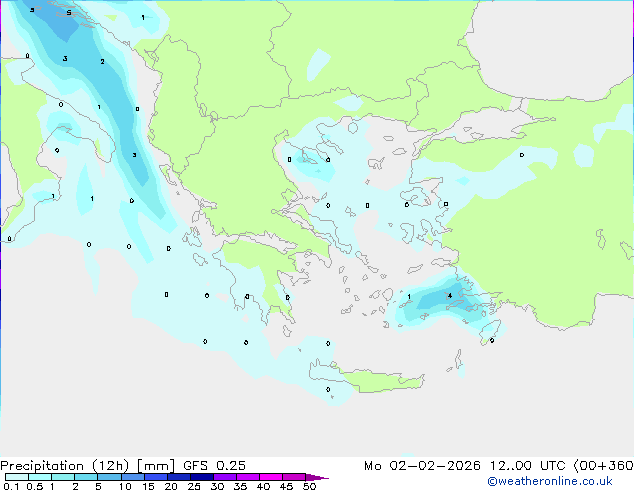Click the 20–25 mm legend color swatch
This screenshot has width=634, height=490.
tap(178, 477)
